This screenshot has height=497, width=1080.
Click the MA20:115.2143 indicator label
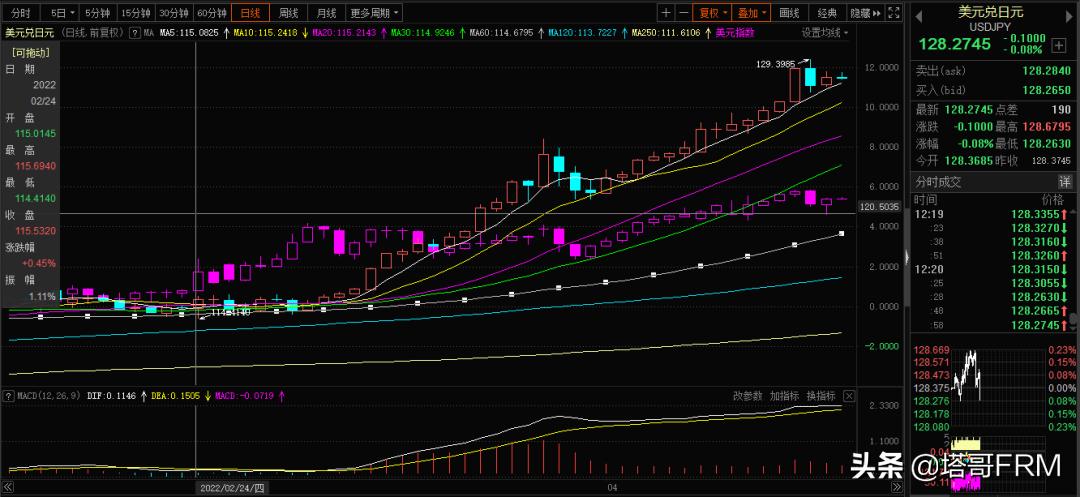coord(344,32)
